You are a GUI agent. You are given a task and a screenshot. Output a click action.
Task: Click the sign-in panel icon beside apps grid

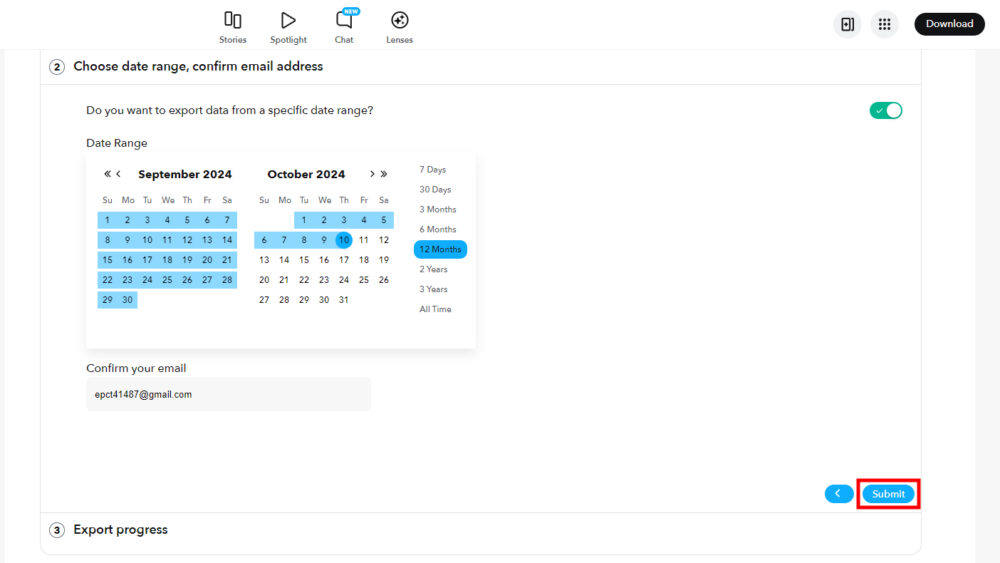click(x=848, y=24)
